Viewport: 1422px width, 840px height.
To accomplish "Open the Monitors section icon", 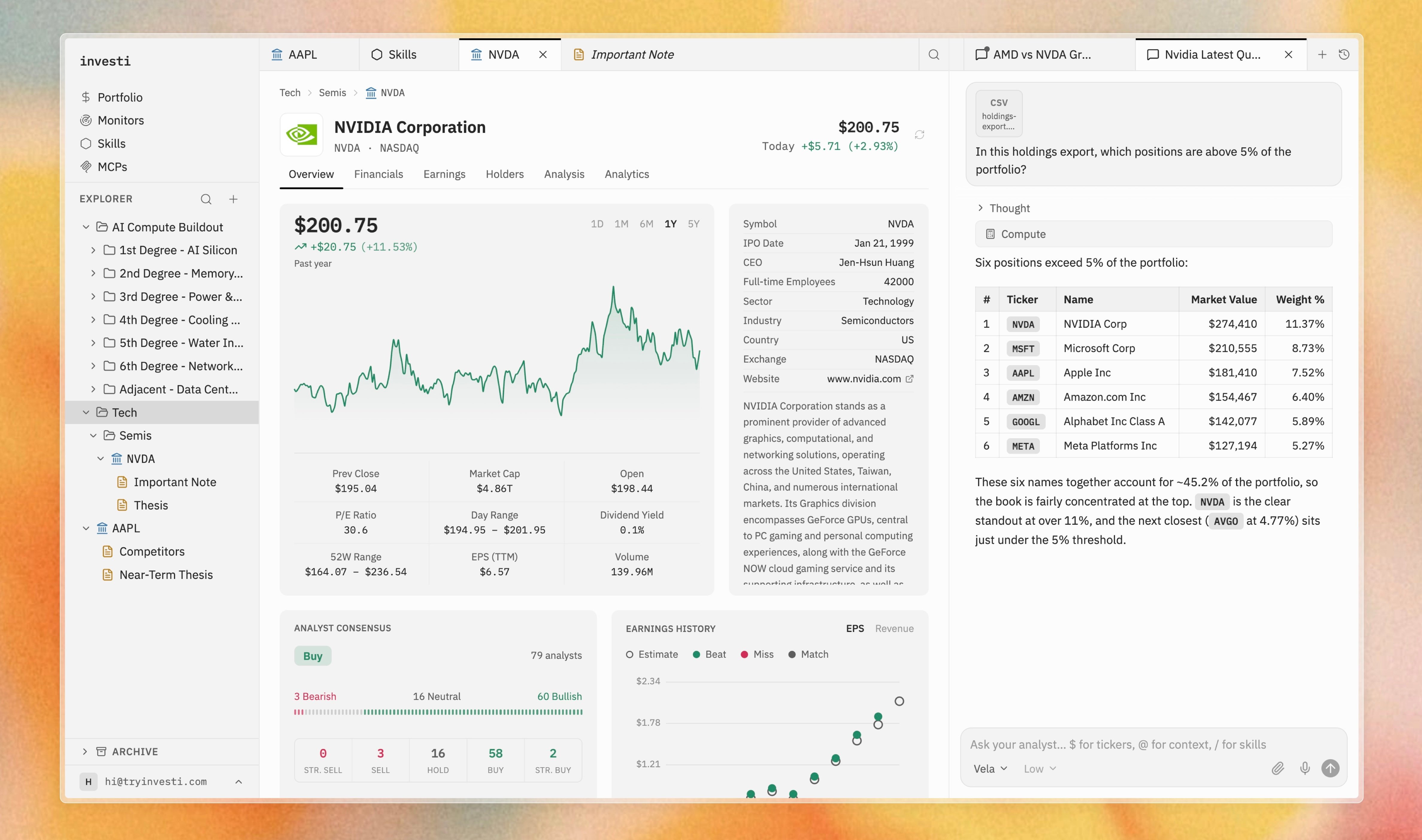I will coord(85,121).
